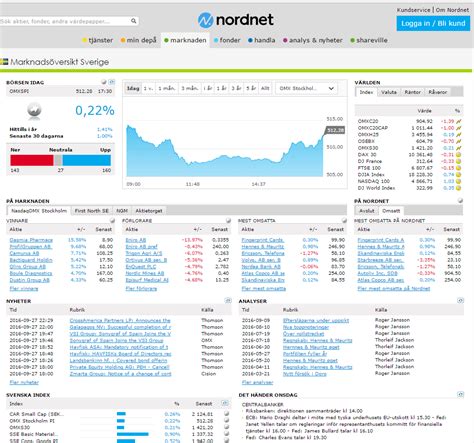Open the analys & nyheter menu
Screen dimensions: 474x443
click(313, 40)
